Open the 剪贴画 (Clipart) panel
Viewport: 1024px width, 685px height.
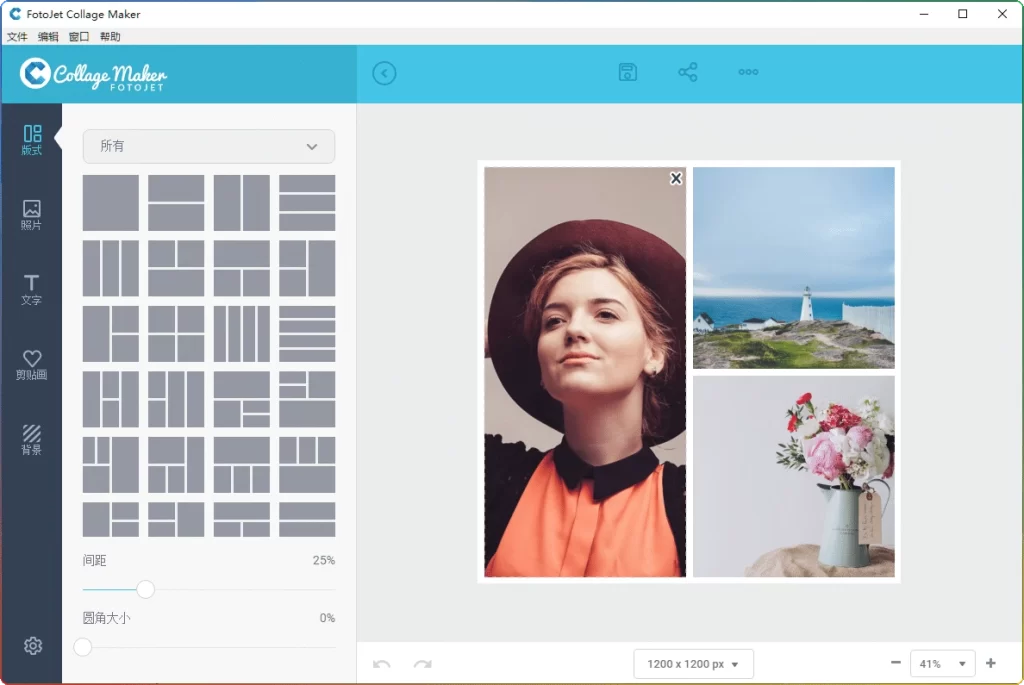pos(33,360)
